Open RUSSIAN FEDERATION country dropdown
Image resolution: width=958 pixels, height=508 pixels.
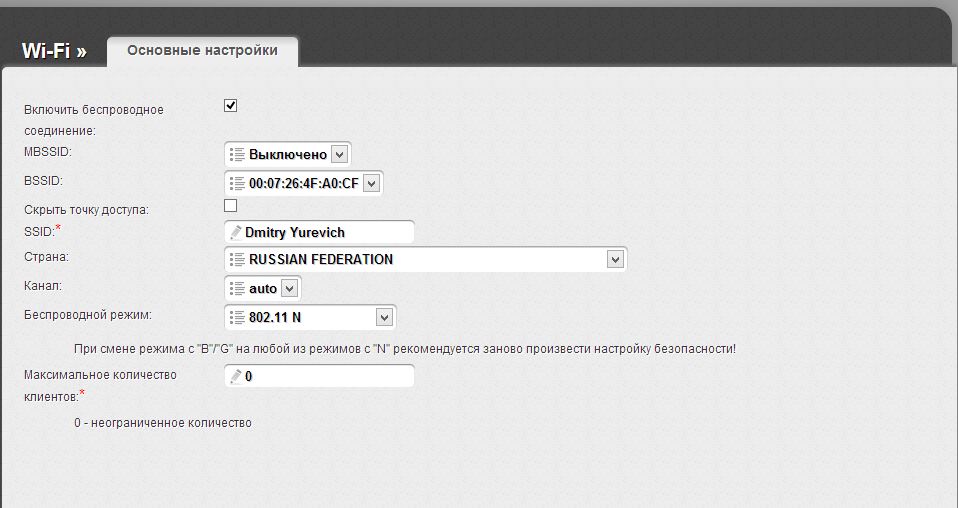(614, 259)
